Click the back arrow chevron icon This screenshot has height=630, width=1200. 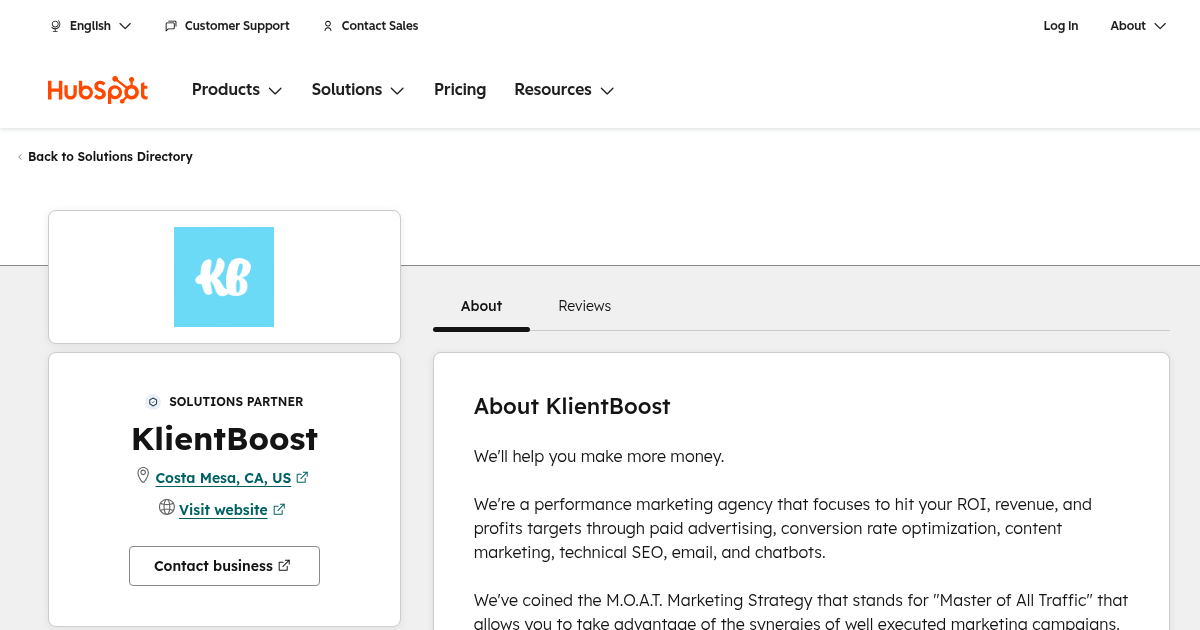coord(20,157)
